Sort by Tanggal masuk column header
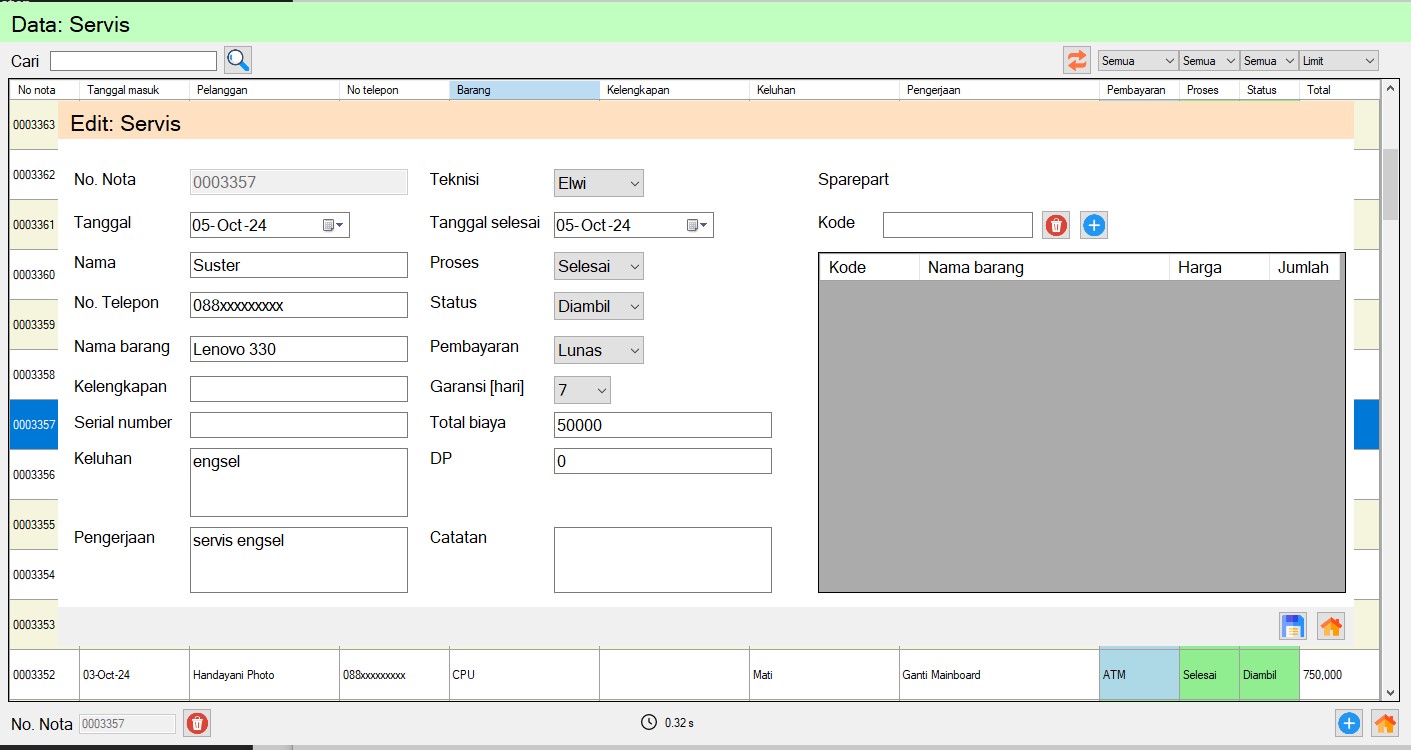Image resolution: width=1411 pixels, height=750 pixels. tap(135, 90)
